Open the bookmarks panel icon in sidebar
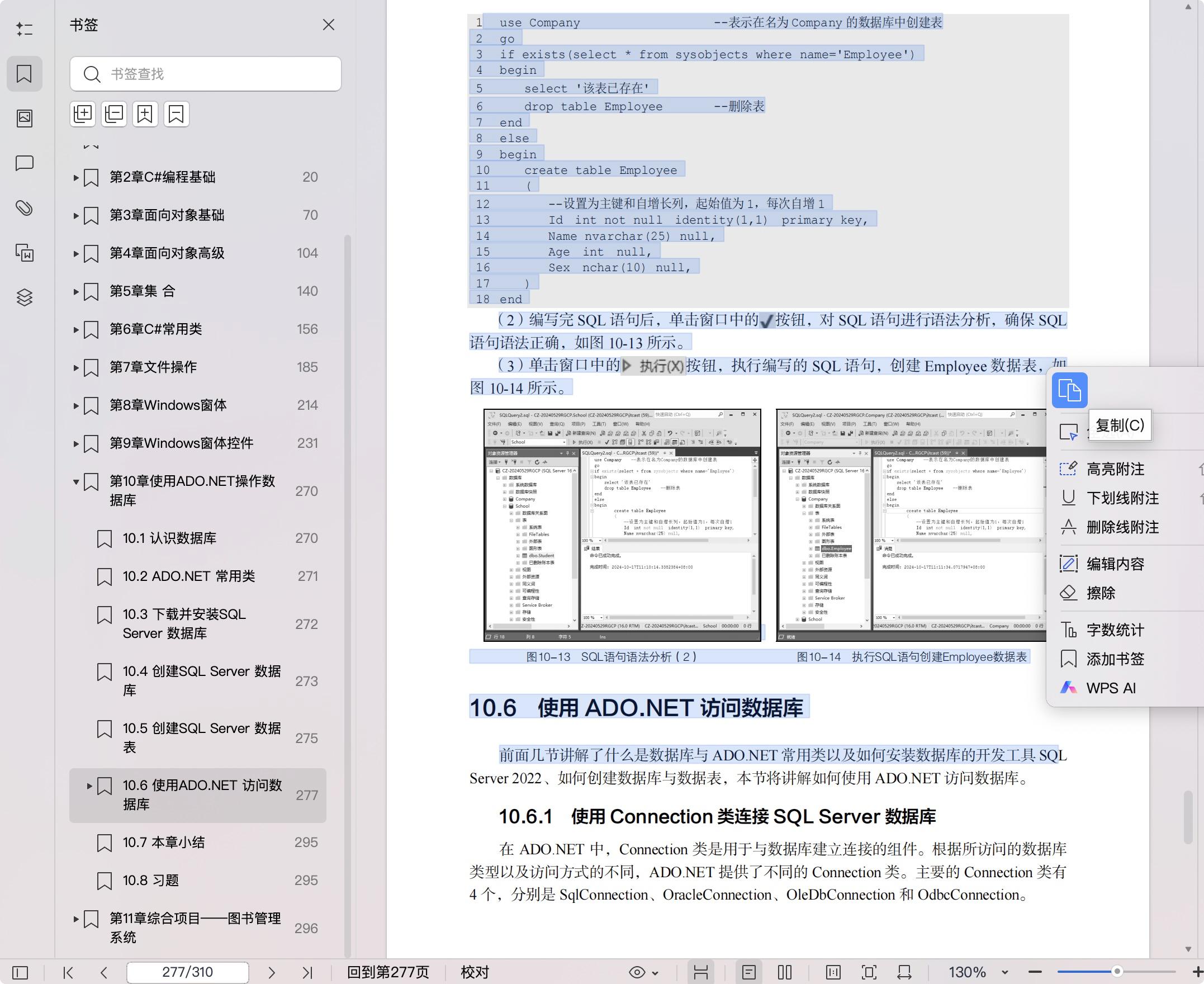Screen dimensions: 1204x984 click(25, 74)
